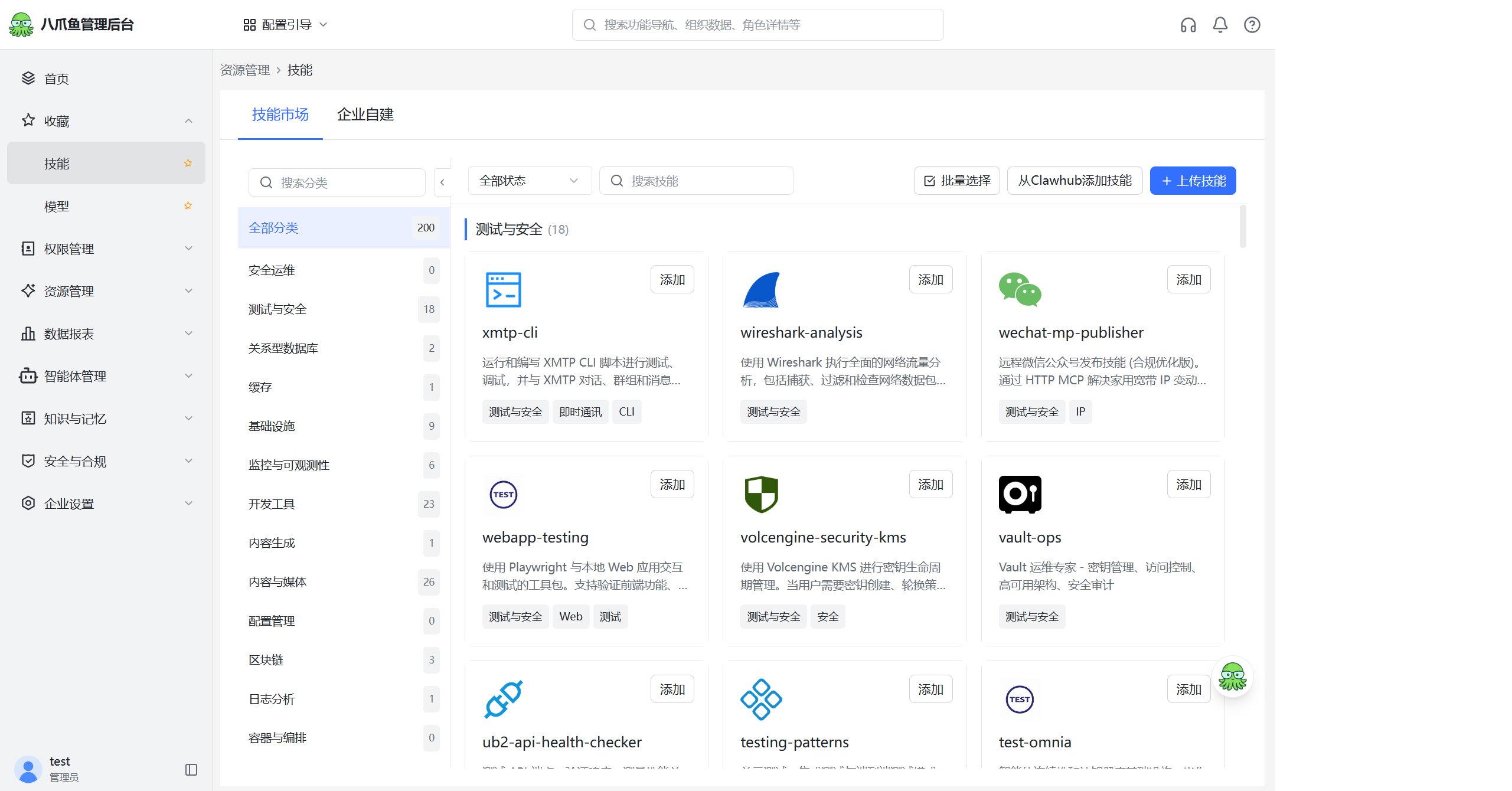Add the vault-ops skill
The width and height of the screenshot is (1512, 791).
tap(1189, 485)
